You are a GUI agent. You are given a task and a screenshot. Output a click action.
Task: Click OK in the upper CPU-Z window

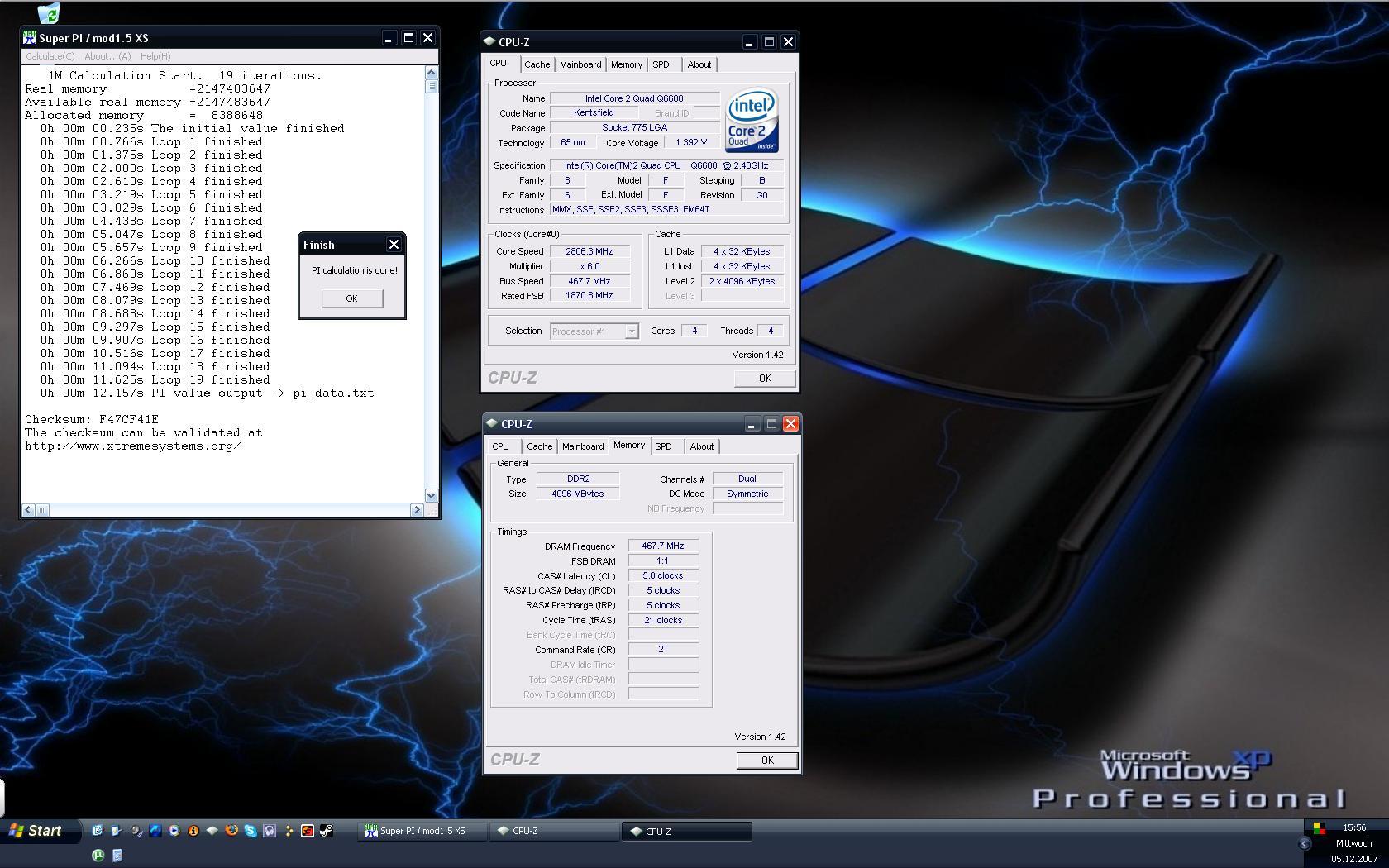point(765,379)
